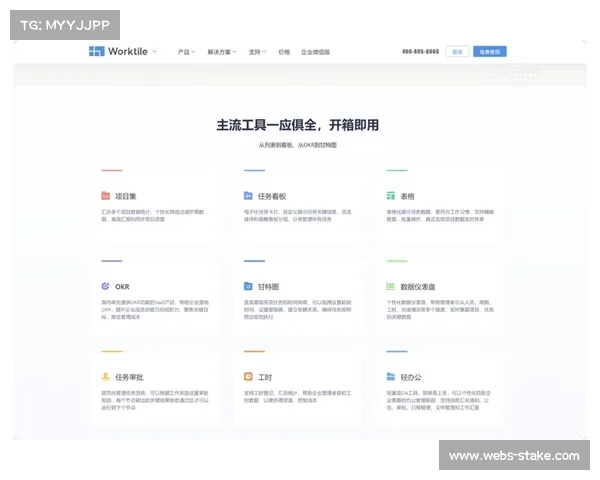Open the 表格 card title
600x480 pixels.
point(408,196)
